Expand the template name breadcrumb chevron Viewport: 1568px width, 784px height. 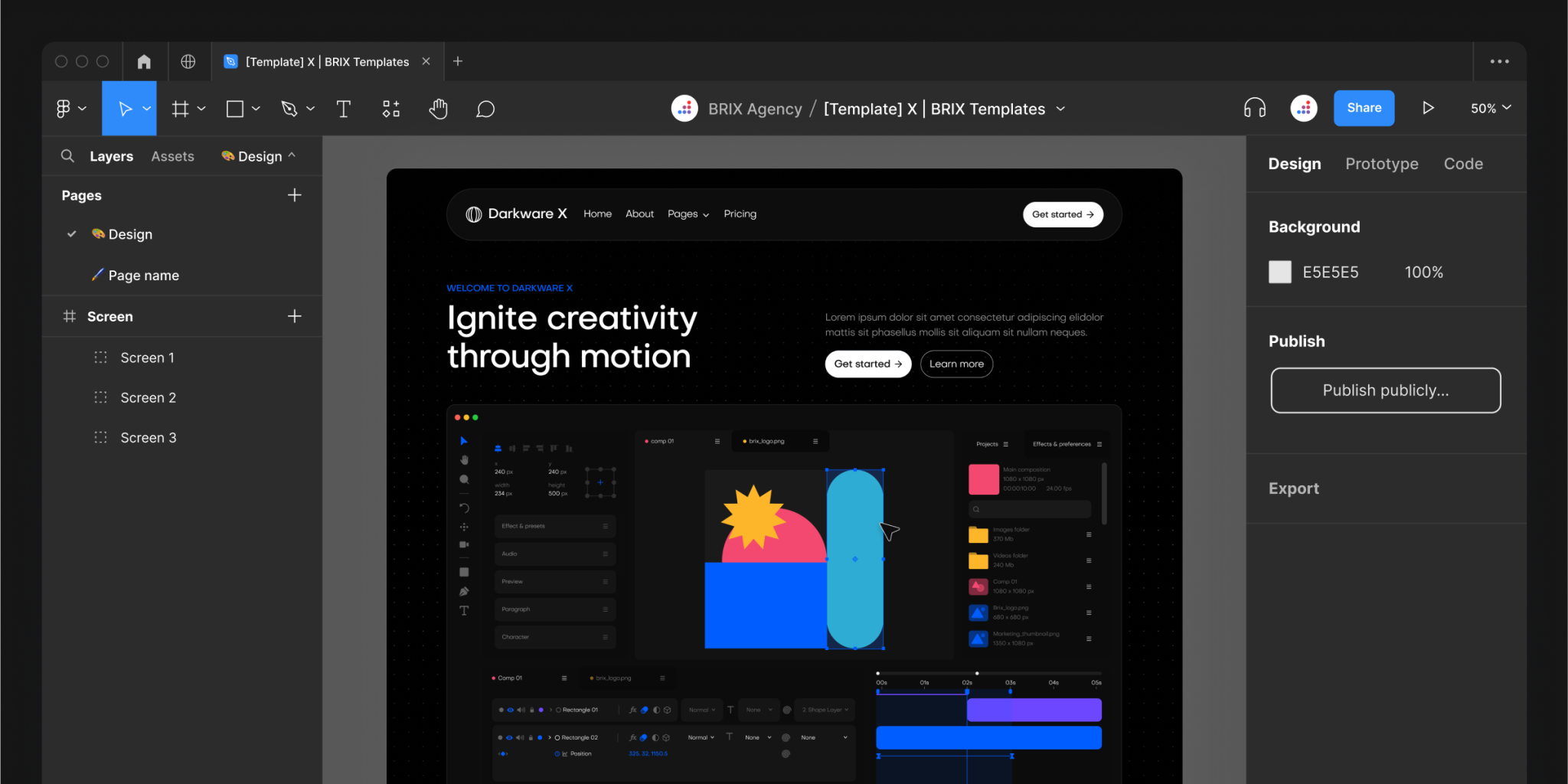[1061, 109]
